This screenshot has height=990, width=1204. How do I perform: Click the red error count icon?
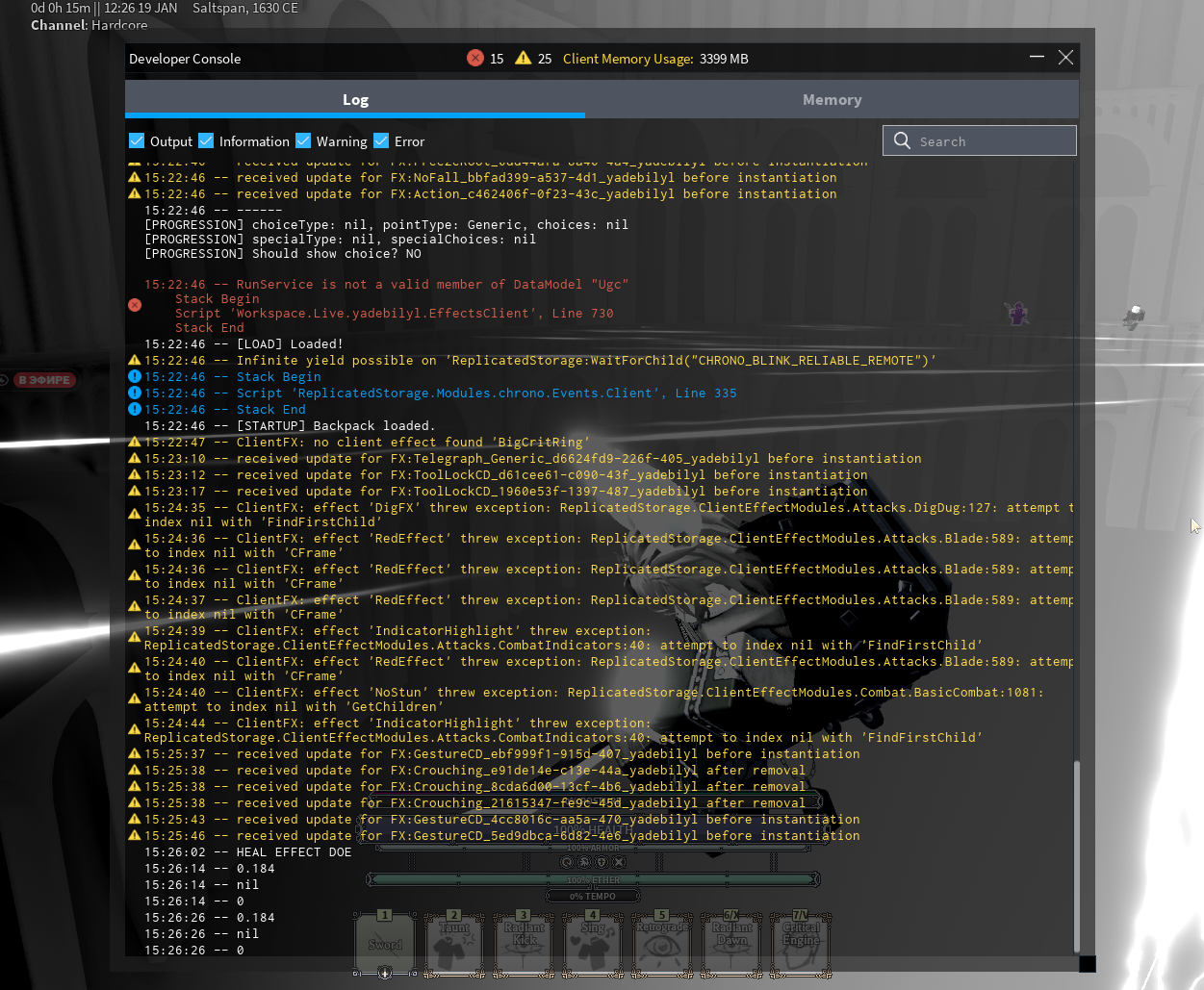pos(475,59)
